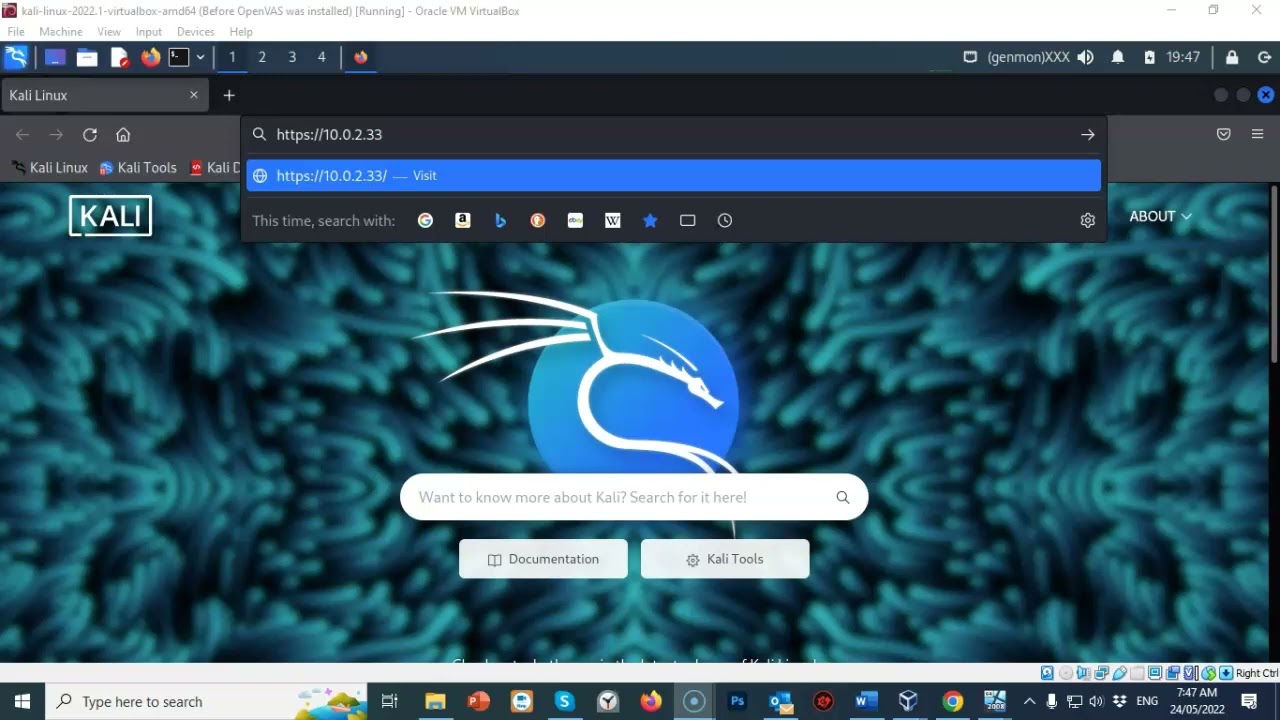The height and width of the screenshot is (720, 1280).
Task: Click the network display icon beside genmon
Action: (x=969, y=57)
